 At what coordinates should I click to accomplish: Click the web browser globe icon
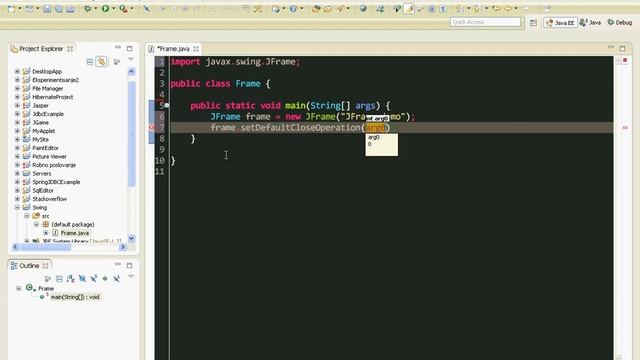tap(363, 9)
